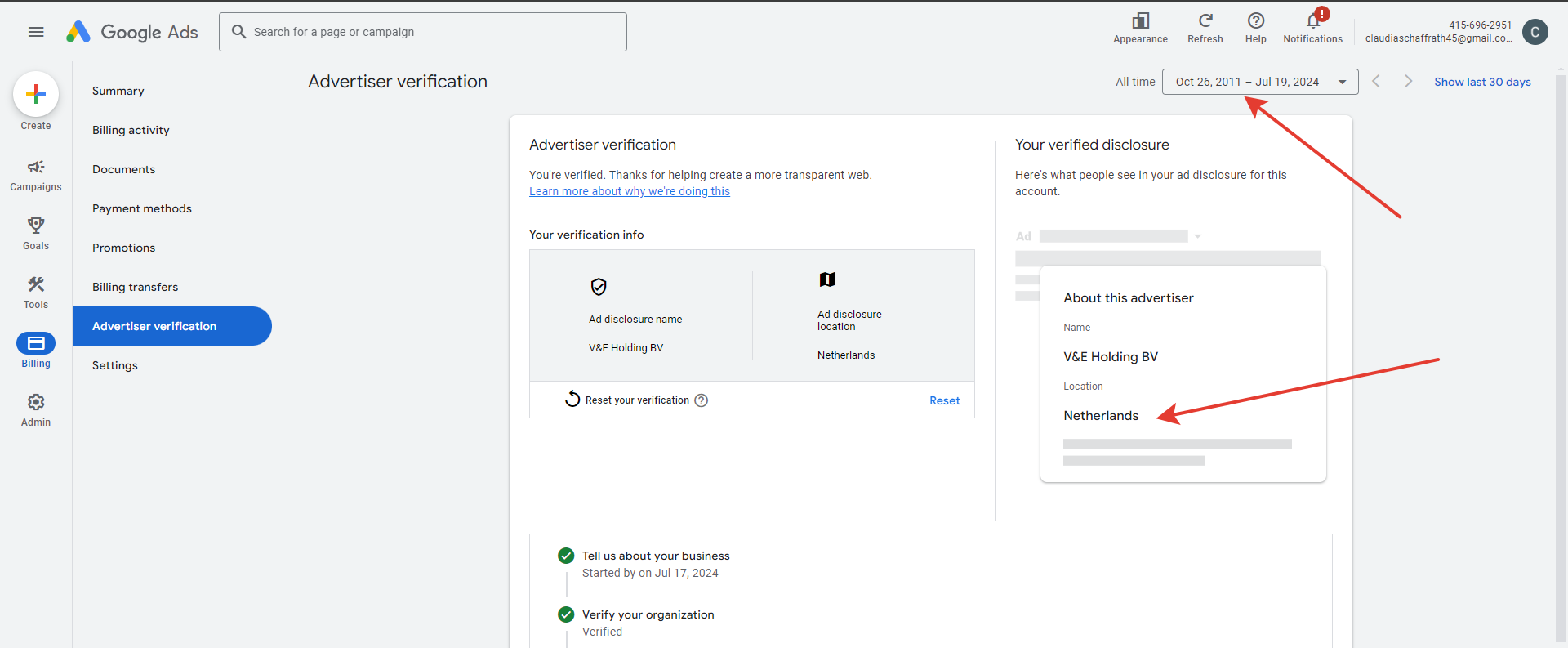Open the date range dropdown
Viewport: 1568px width, 648px height.
(1260, 82)
